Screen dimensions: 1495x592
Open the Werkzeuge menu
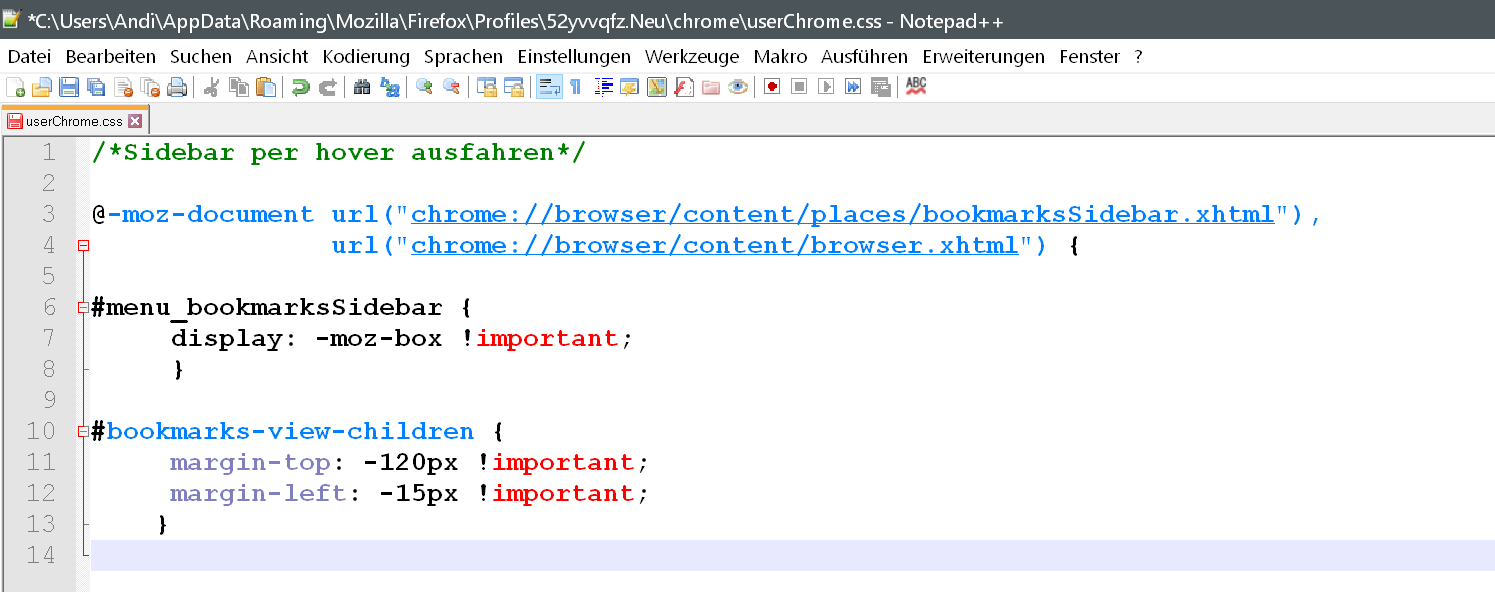tap(692, 57)
